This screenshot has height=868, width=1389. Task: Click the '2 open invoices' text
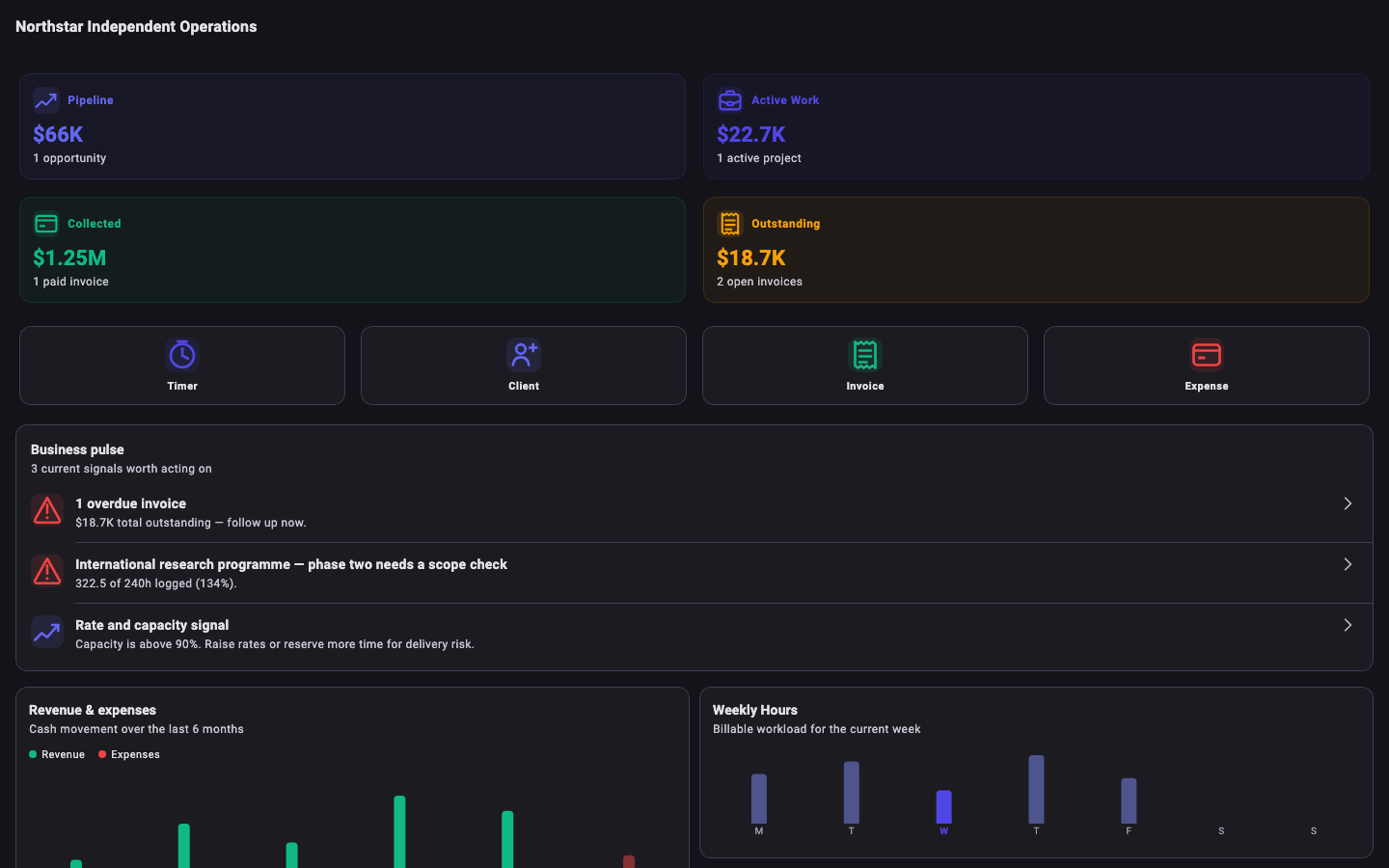coord(759,282)
